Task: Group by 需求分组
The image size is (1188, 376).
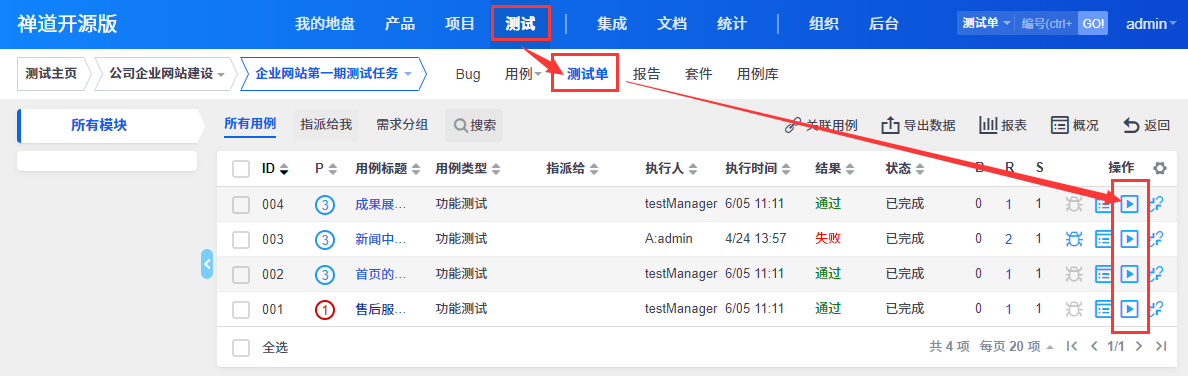Action: (x=402, y=124)
